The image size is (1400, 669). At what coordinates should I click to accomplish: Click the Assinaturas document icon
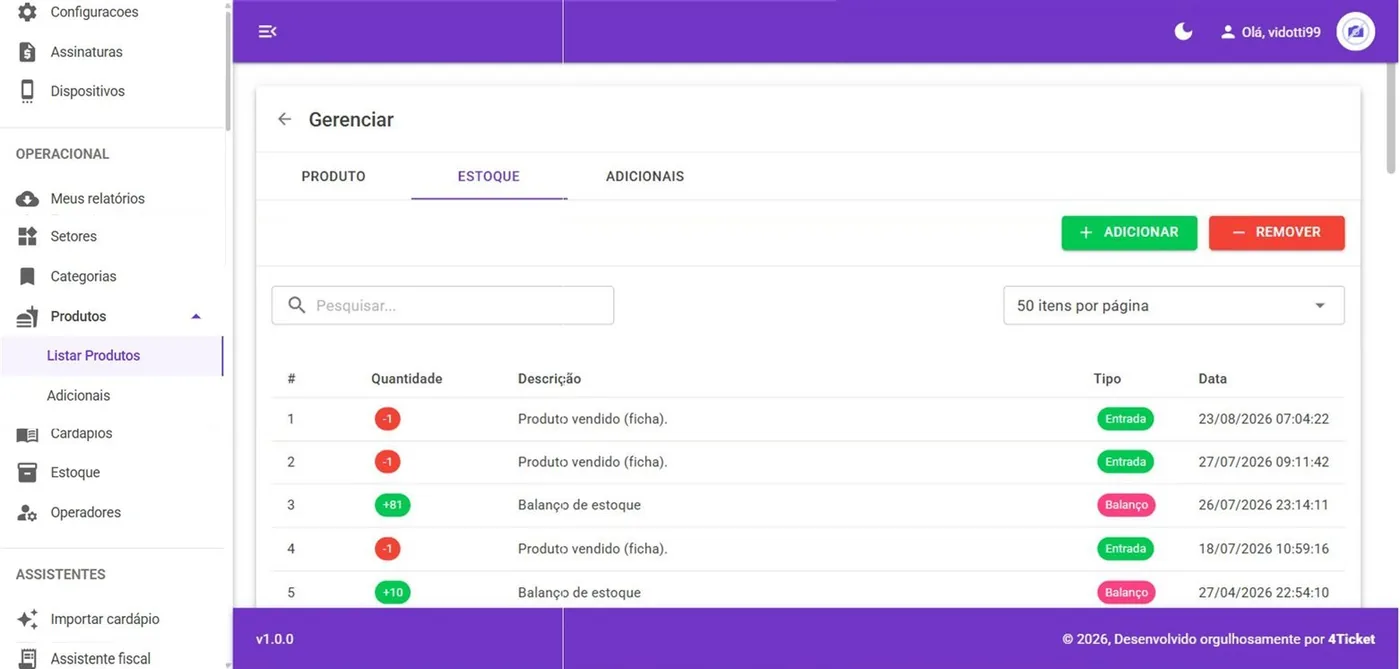pyautogui.click(x=28, y=52)
